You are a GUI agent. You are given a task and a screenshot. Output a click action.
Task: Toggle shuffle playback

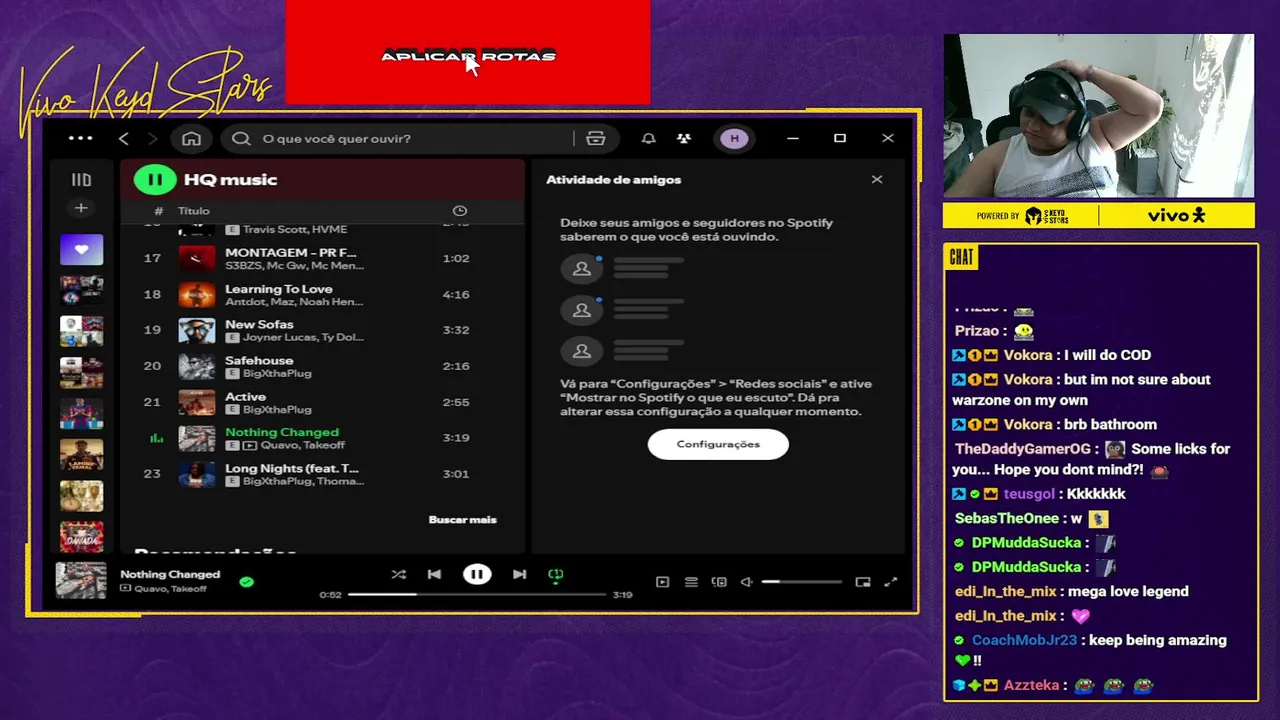(x=399, y=574)
